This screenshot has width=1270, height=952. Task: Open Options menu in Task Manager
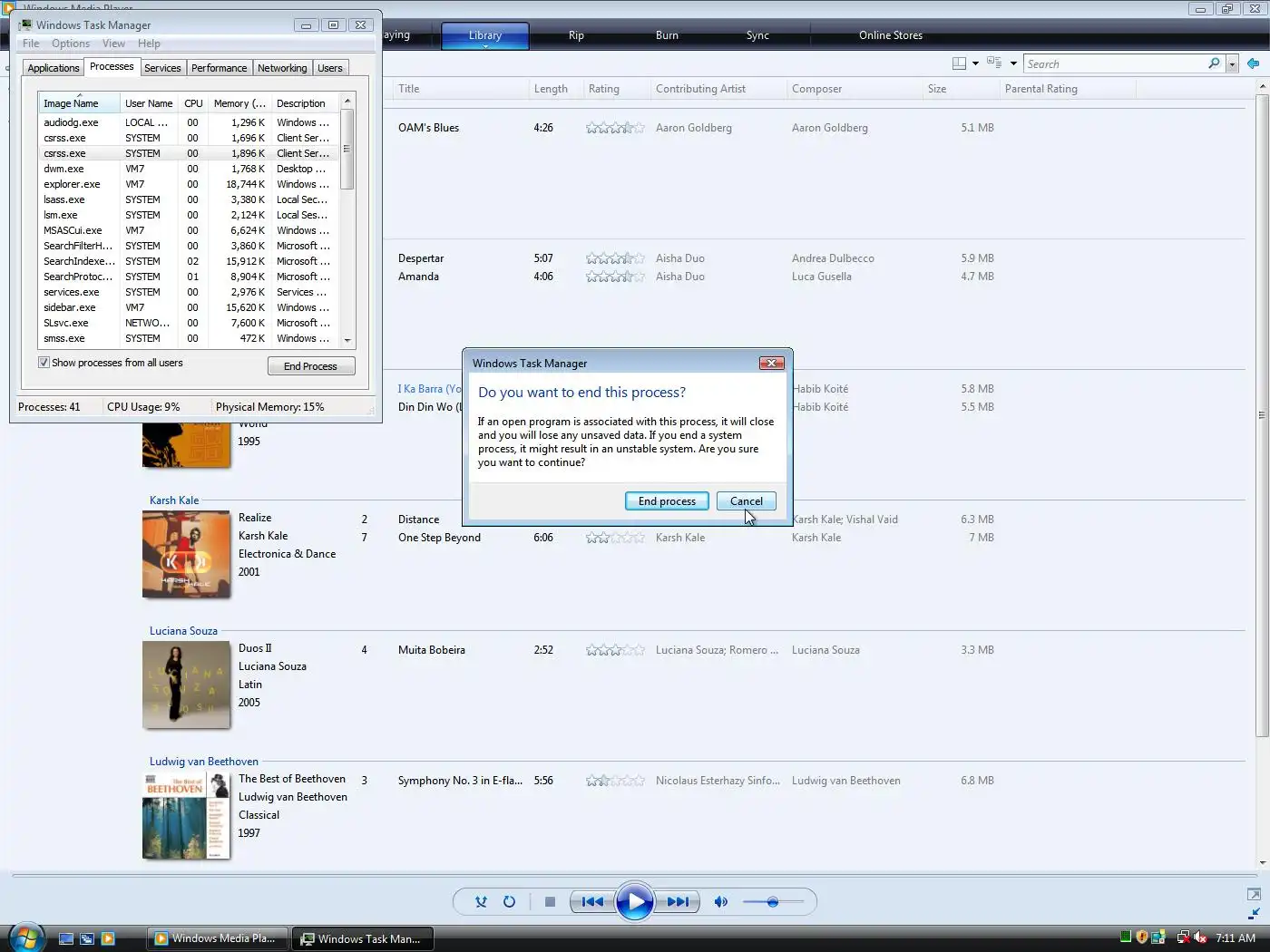(x=71, y=44)
